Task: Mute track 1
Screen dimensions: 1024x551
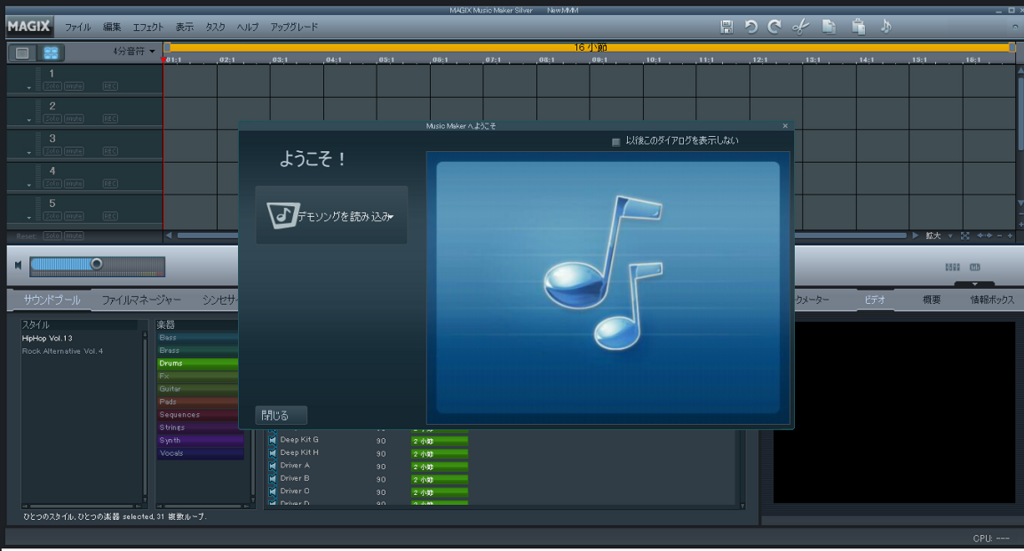Action: coord(74,86)
